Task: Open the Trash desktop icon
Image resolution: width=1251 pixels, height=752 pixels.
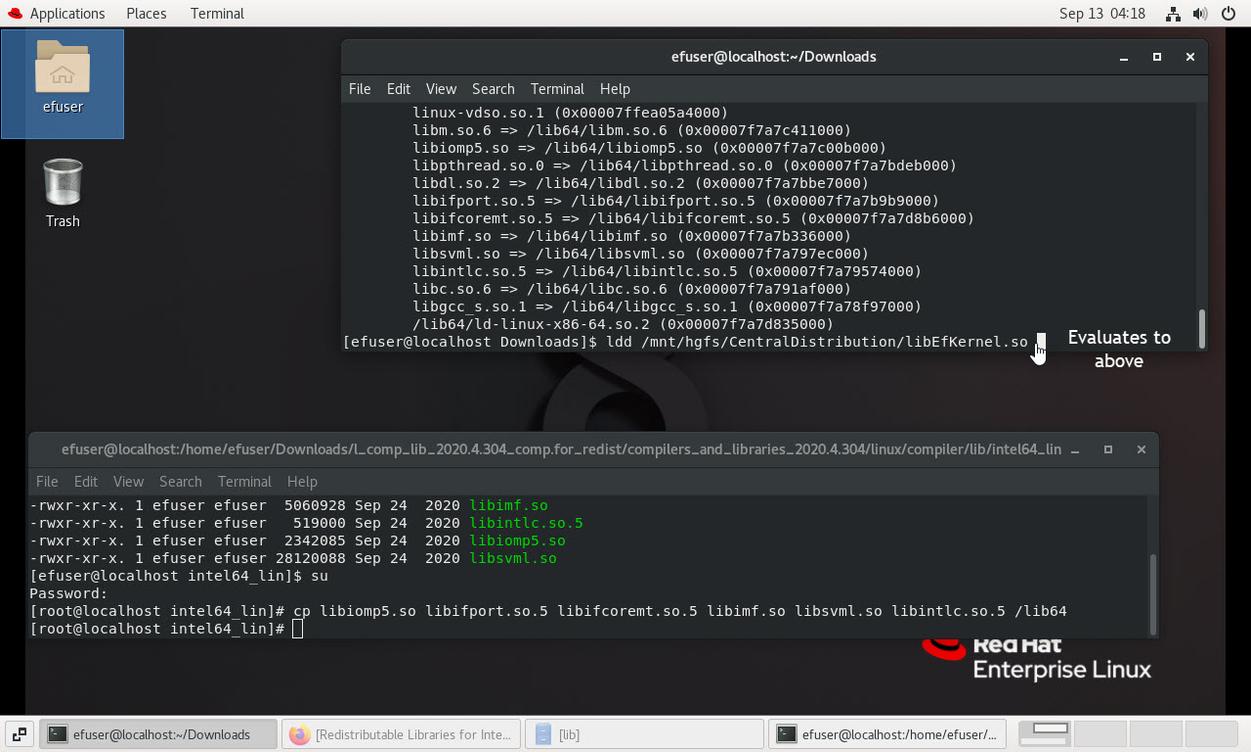Action: (62, 191)
